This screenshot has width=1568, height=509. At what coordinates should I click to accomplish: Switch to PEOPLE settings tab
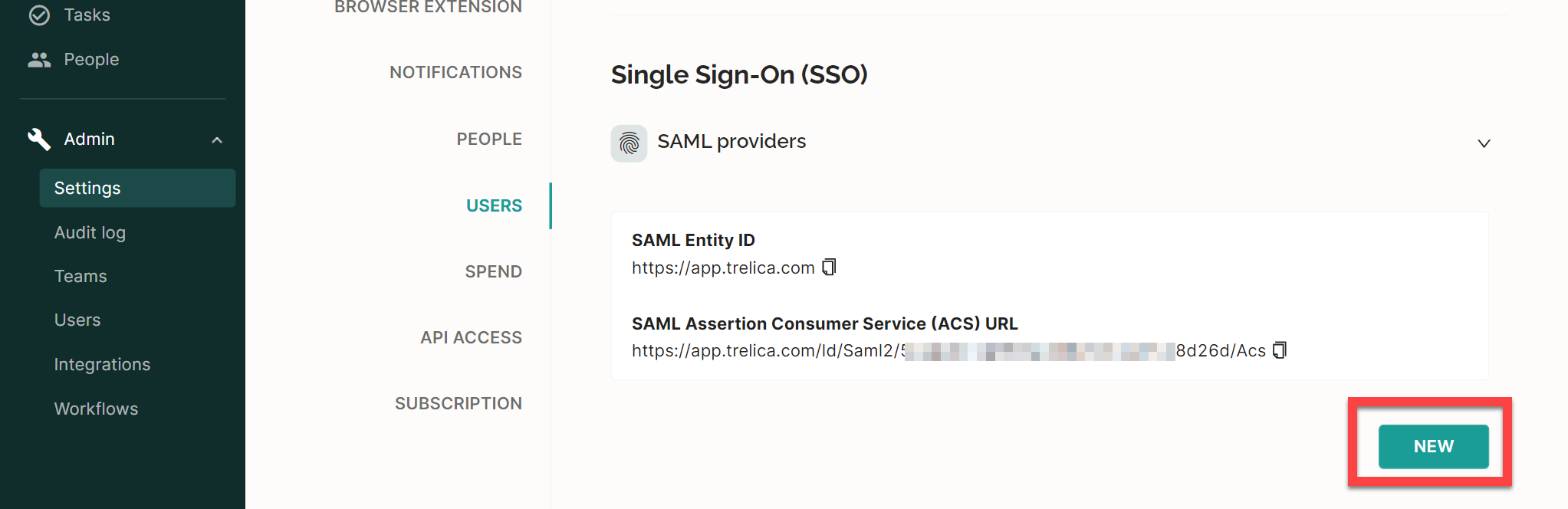(489, 139)
